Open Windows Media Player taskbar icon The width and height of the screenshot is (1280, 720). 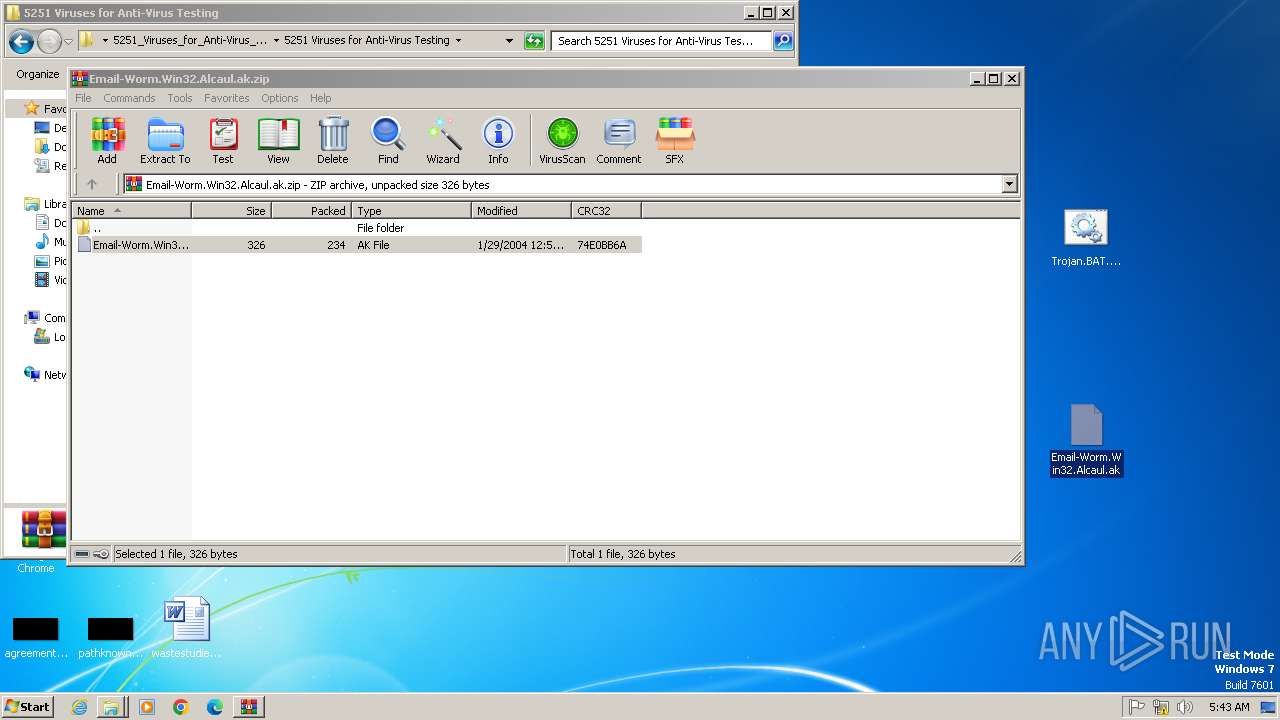point(147,707)
